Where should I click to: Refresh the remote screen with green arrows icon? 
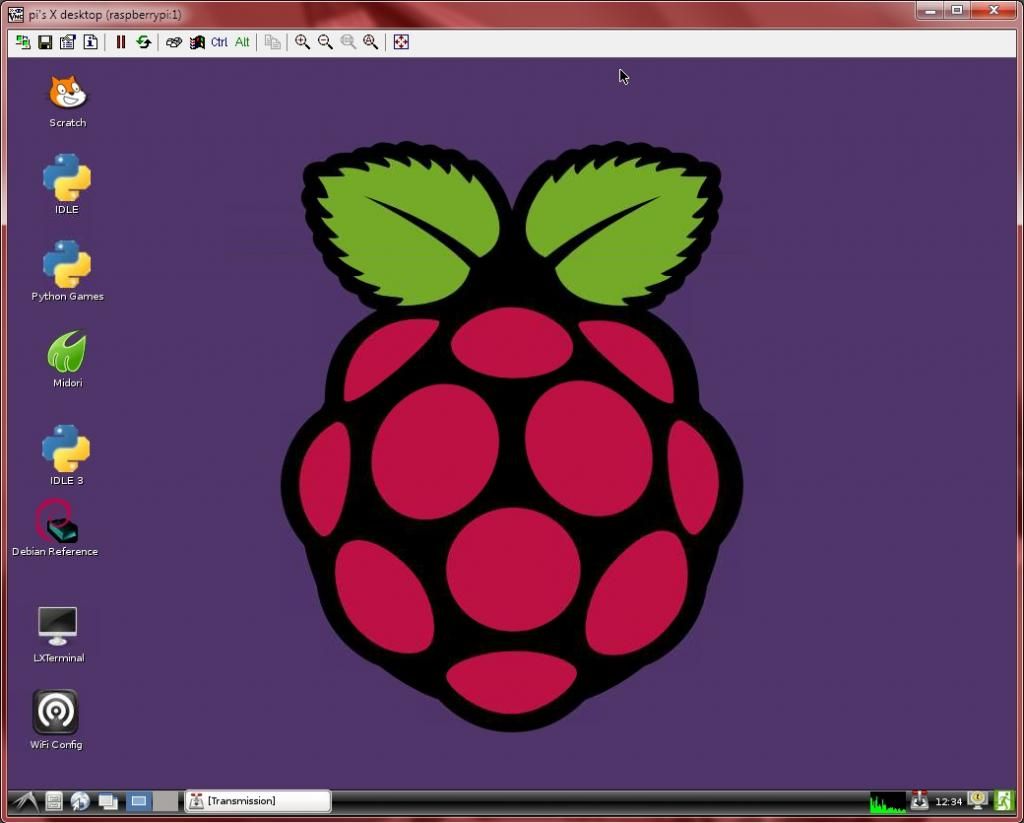(143, 42)
